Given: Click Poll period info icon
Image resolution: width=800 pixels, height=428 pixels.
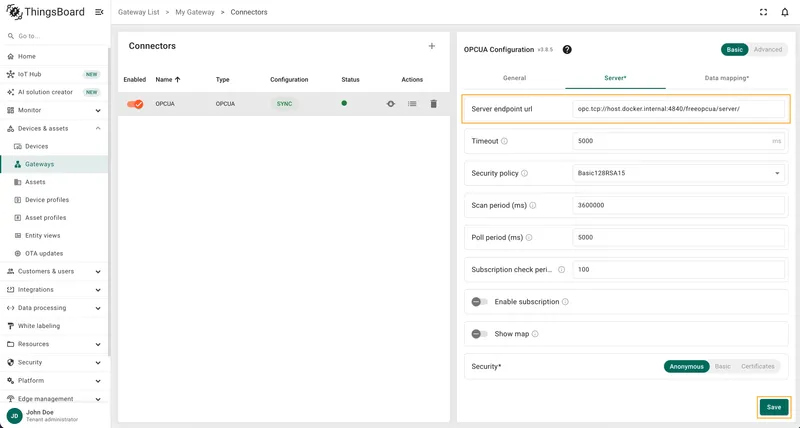Looking at the screenshot, I should 529,238.
